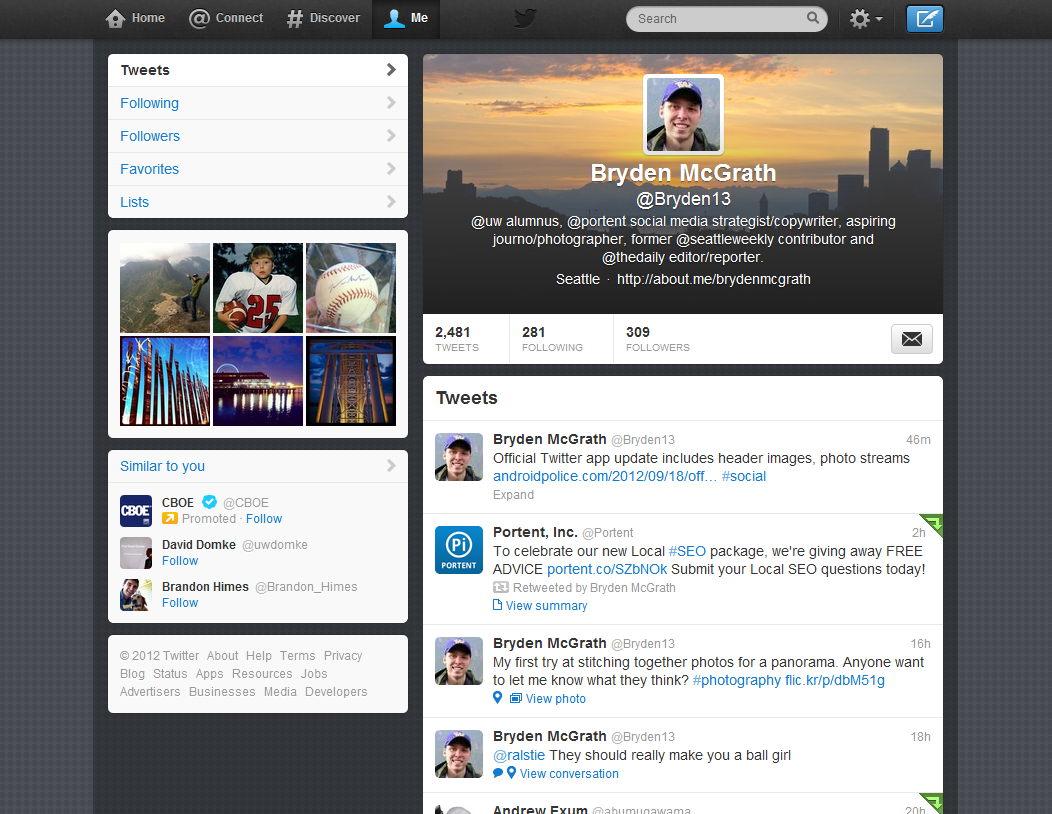1052x814 pixels.
Task: Follow David Domke
Action: coord(180,560)
